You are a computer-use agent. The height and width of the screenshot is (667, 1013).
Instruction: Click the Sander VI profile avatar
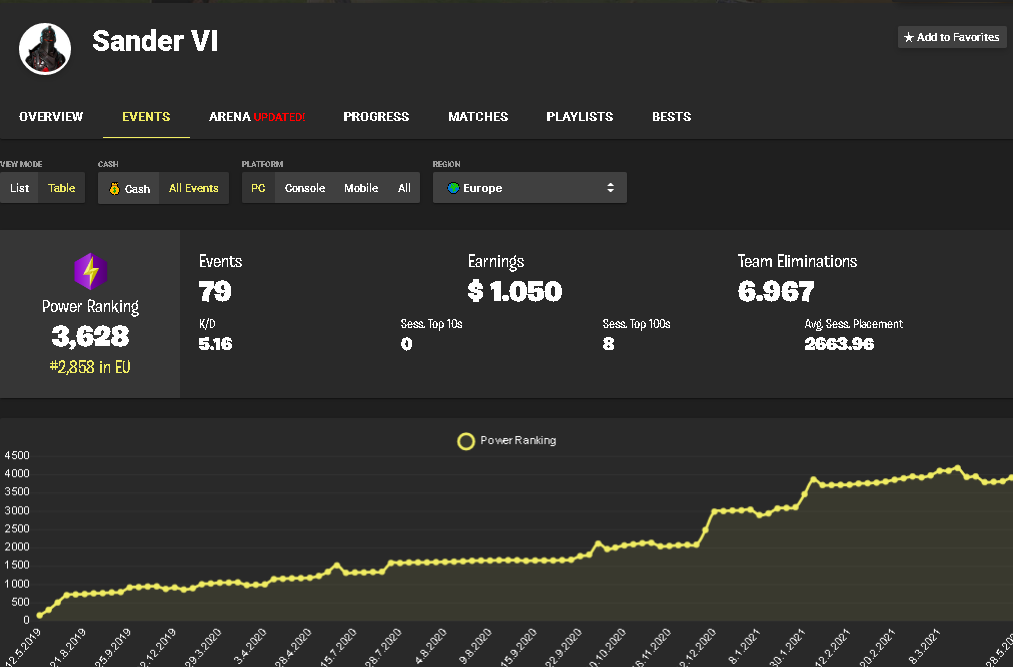click(x=45, y=49)
